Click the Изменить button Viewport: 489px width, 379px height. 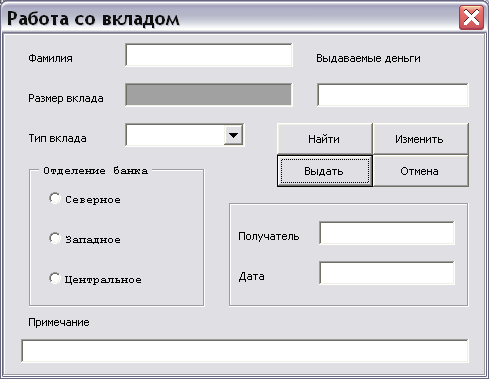(x=420, y=139)
